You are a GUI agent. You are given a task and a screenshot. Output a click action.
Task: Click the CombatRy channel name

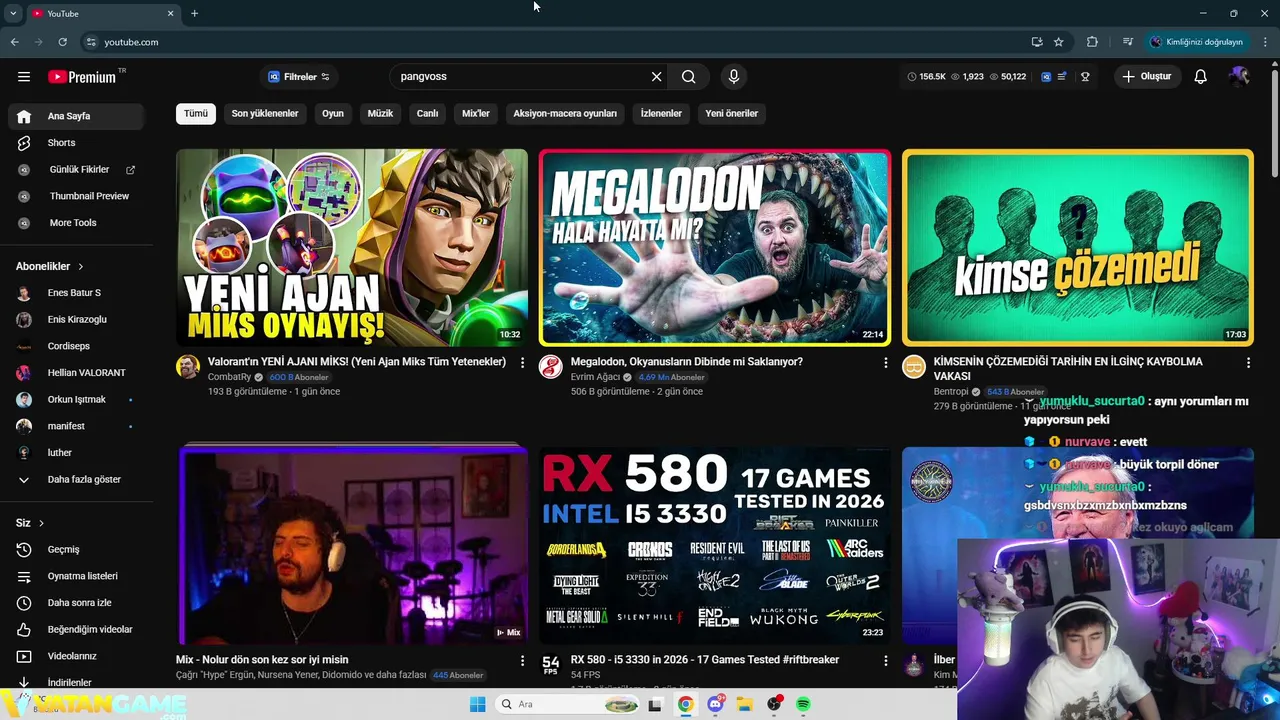pos(229,377)
